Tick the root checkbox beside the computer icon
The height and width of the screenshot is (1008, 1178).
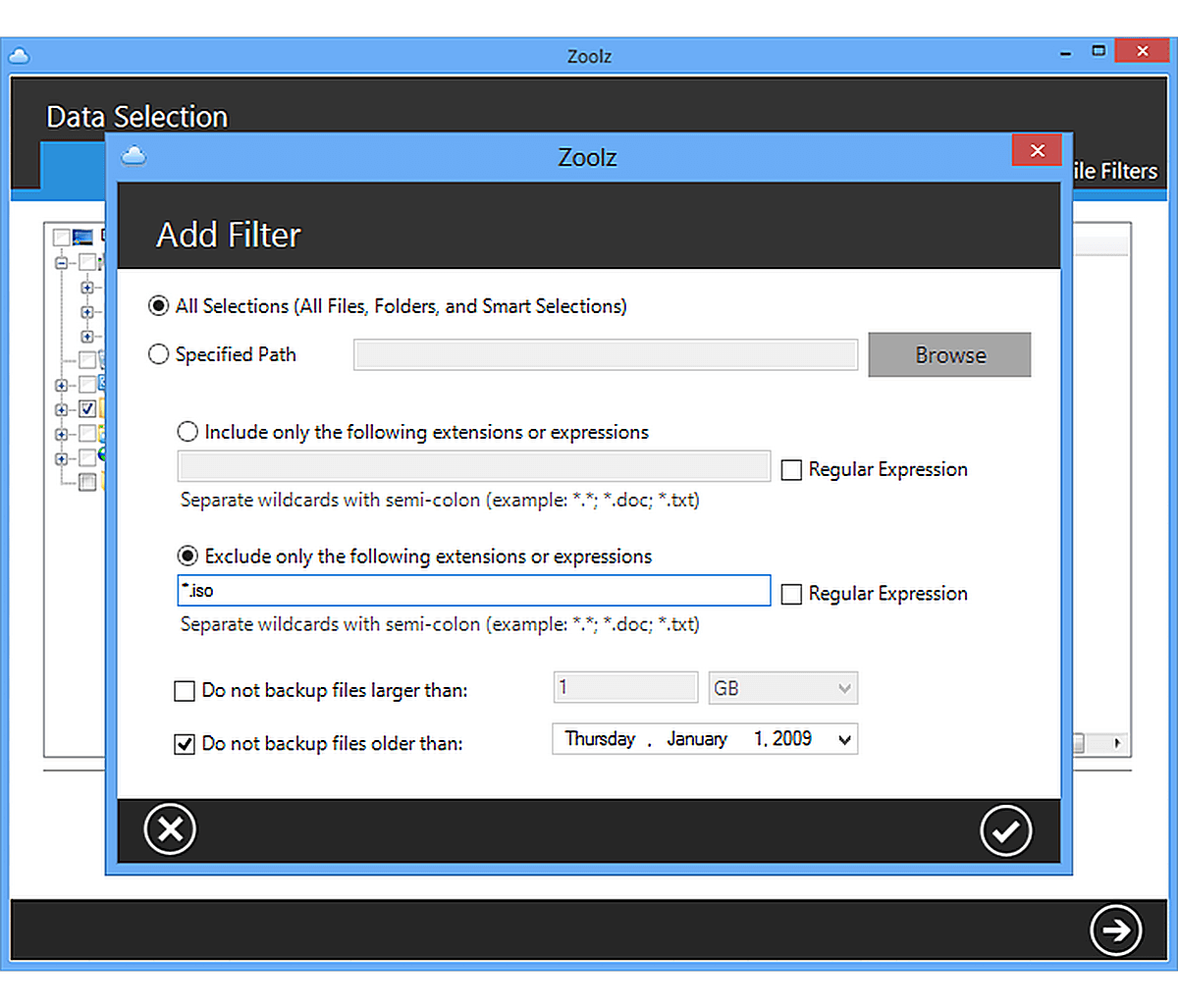click(x=62, y=238)
